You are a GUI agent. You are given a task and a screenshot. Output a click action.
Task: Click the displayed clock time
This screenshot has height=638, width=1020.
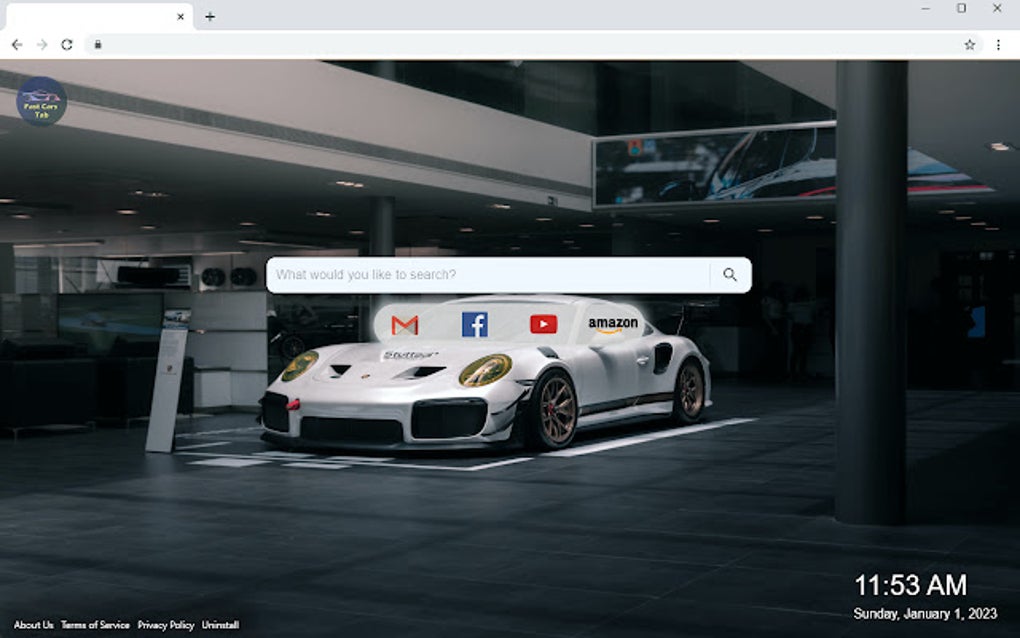[913, 585]
